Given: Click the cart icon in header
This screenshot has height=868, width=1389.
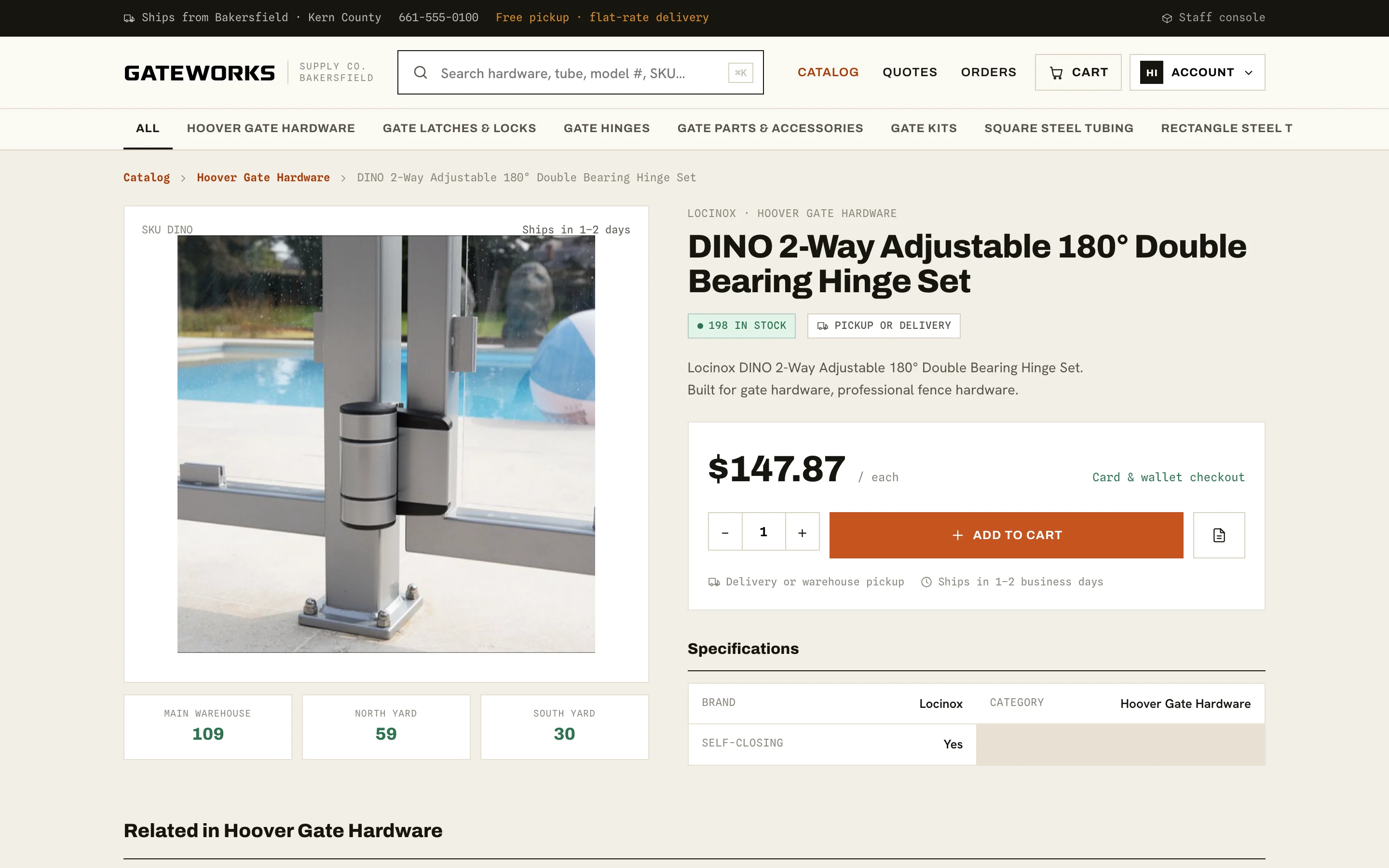Looking at the screenshot, I should (x=1056, y=73).
